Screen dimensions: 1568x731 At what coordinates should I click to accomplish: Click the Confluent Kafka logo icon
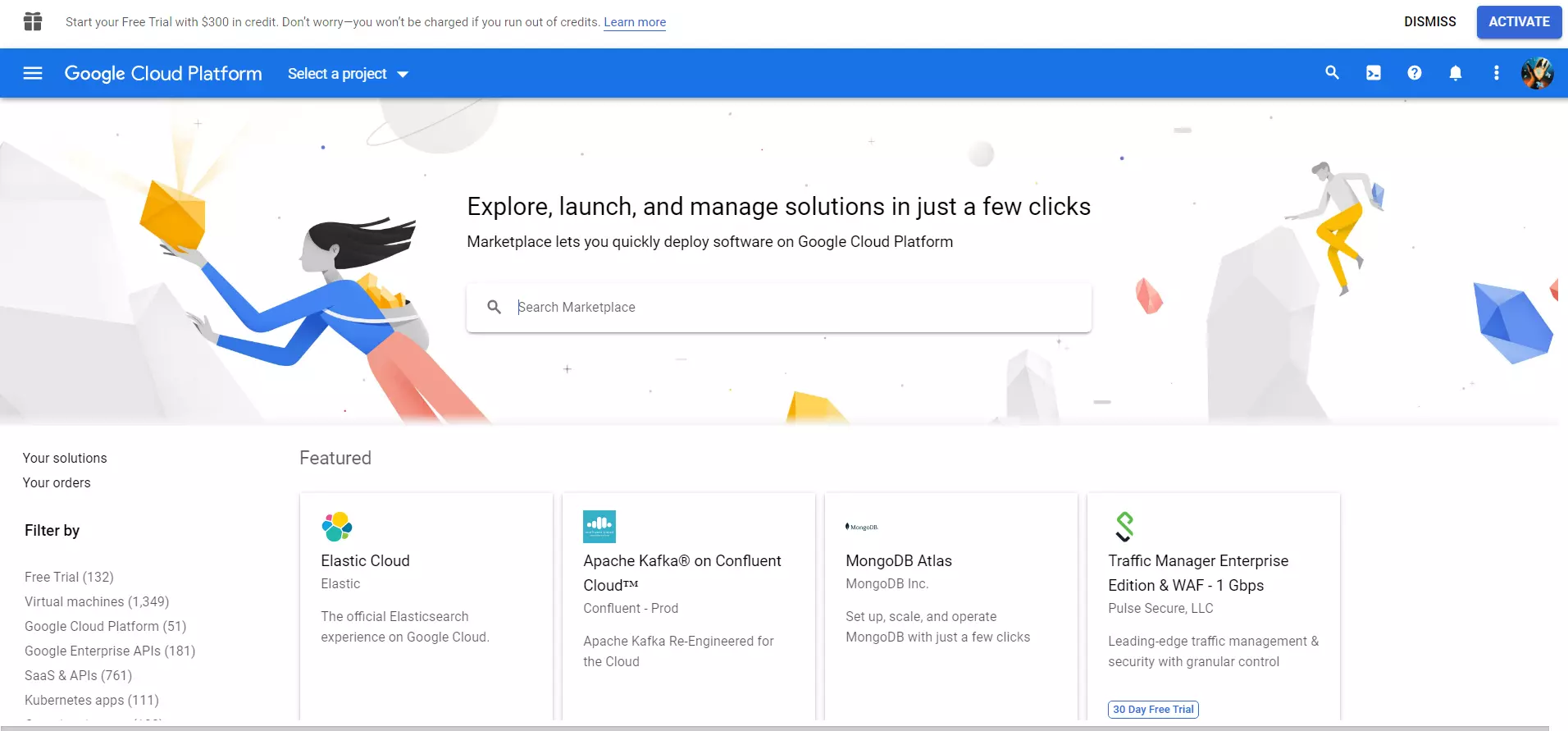coord(599,527)
